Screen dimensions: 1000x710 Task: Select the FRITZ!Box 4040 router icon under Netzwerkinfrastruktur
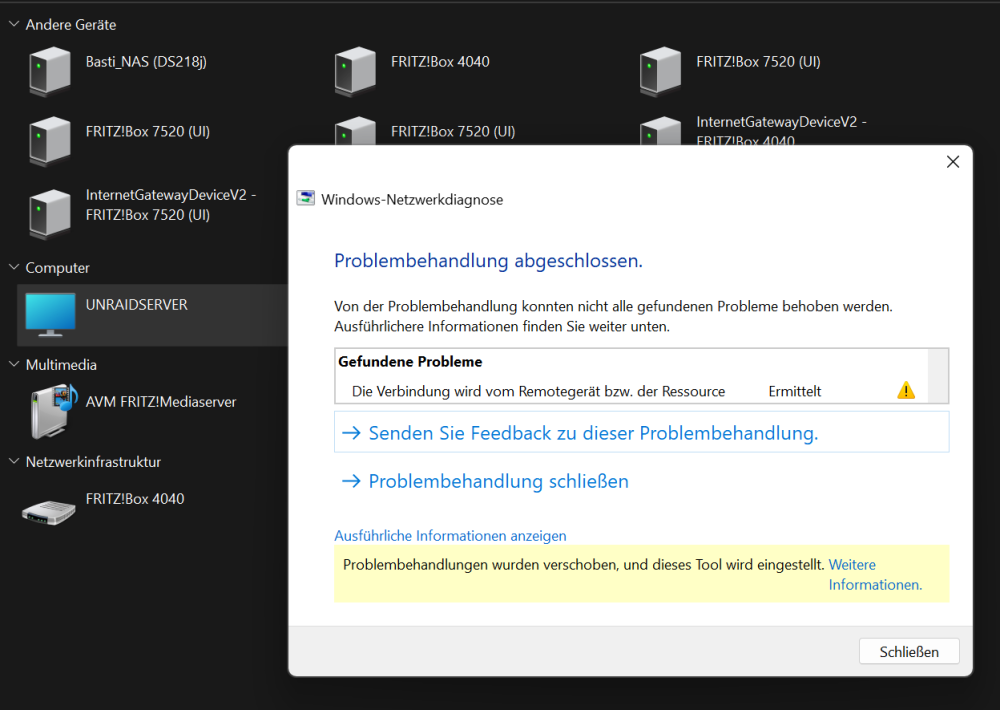click(49, 512)
